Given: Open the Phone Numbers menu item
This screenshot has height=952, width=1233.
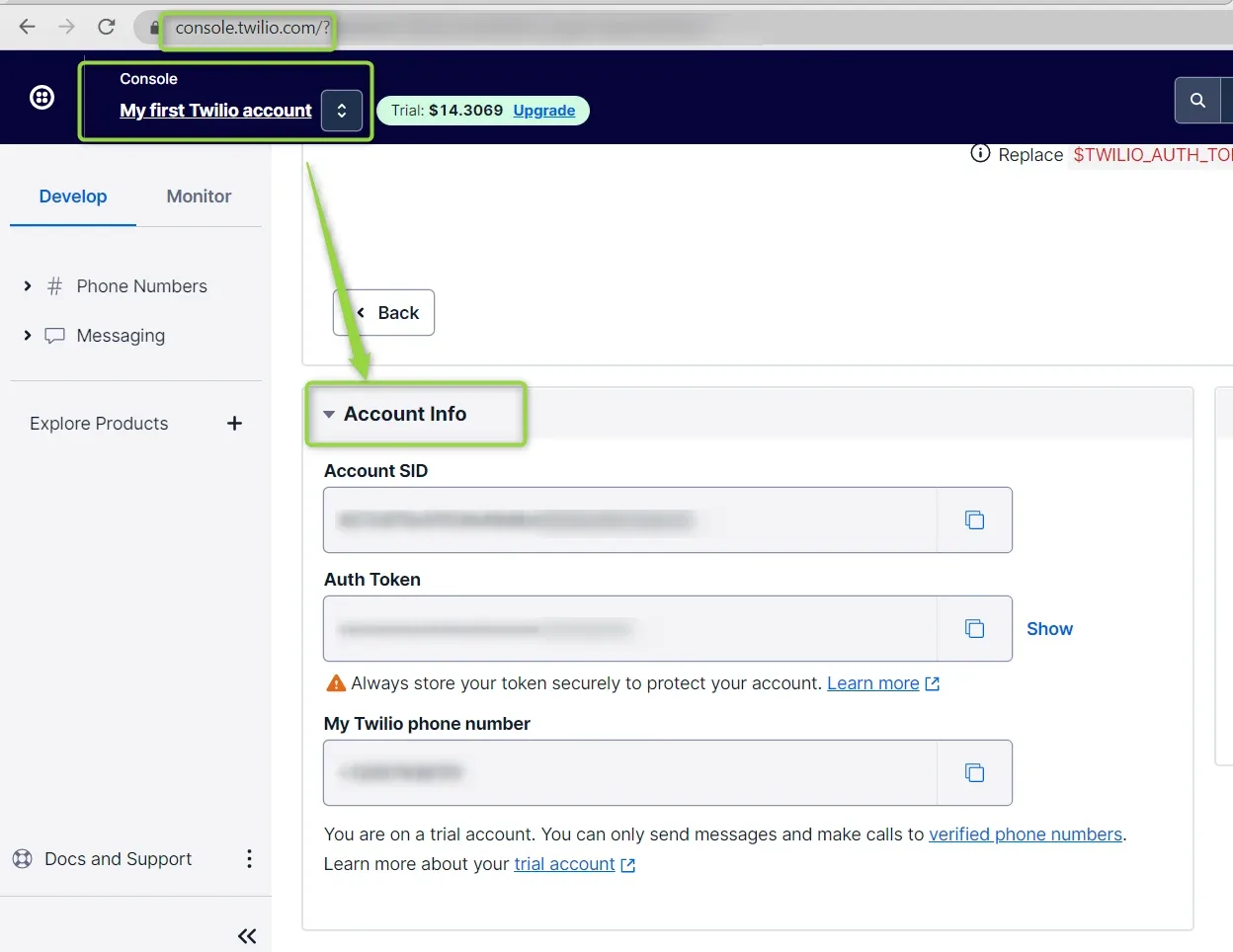Looking at the screenshot, I should point(142,286).
